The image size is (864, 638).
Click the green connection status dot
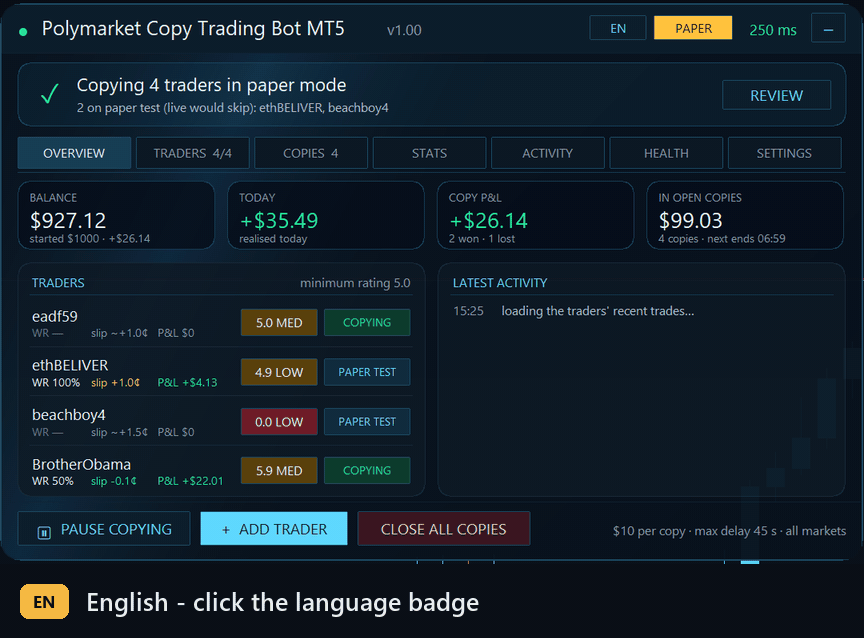click(23, 32)
